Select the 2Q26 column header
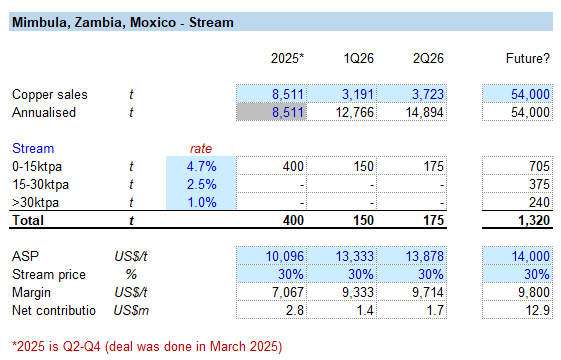 (428, 58)
